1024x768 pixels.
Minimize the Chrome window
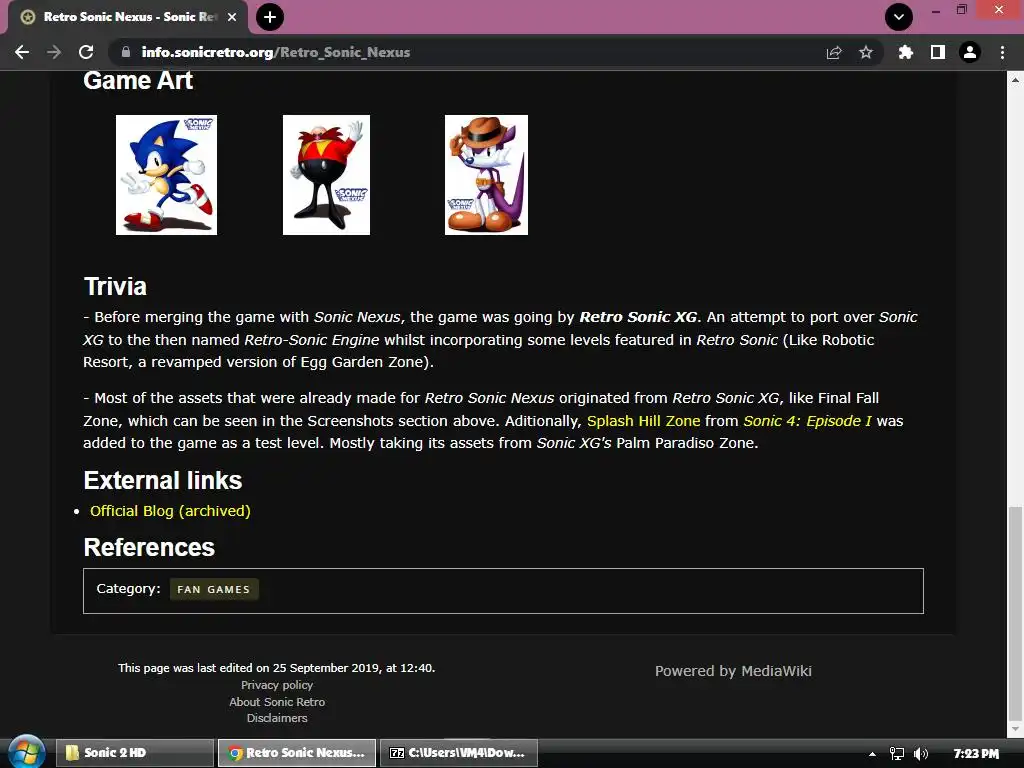(x=936, y=10)
